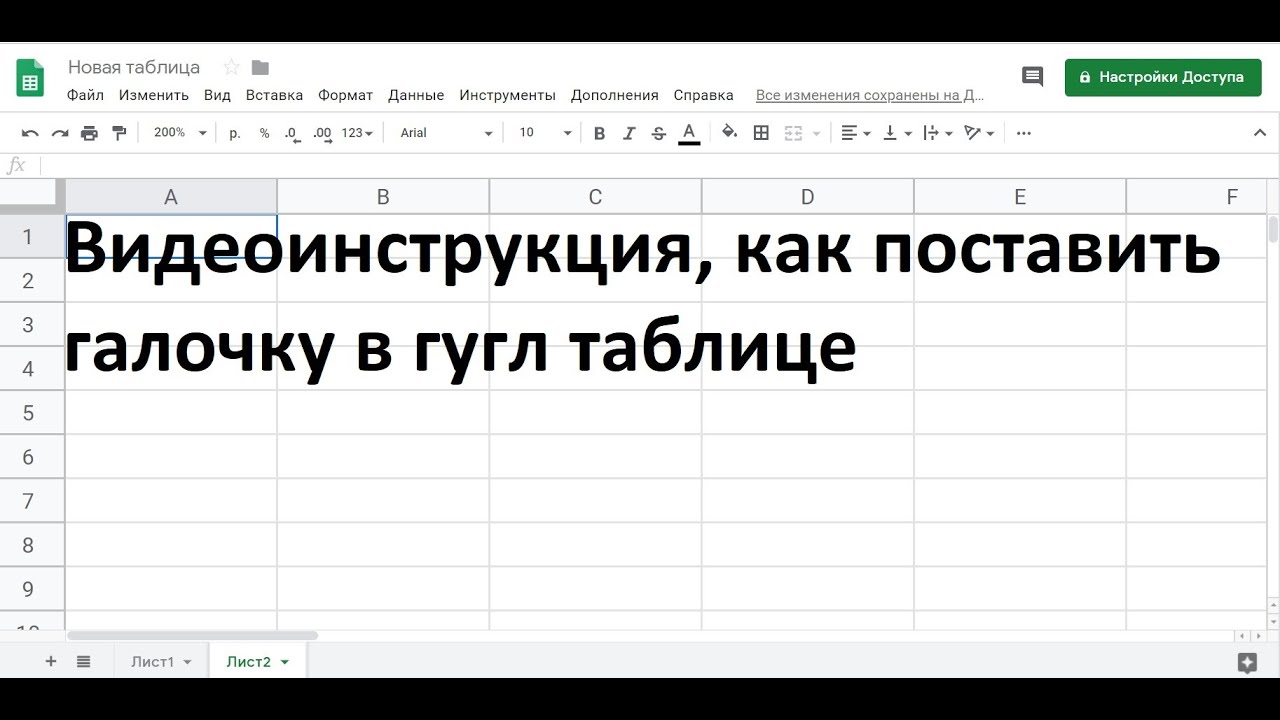
Task: Open the Explore star icon
Action: coord(1247,662)
